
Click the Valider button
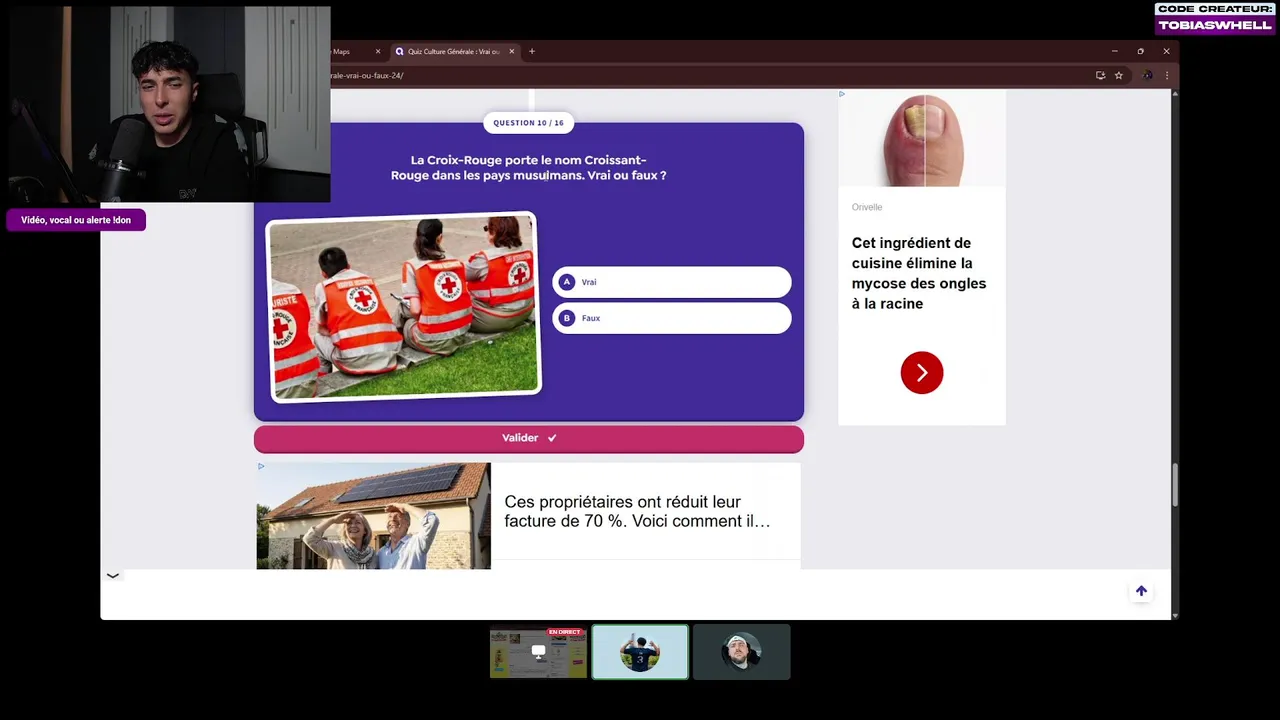529,438
